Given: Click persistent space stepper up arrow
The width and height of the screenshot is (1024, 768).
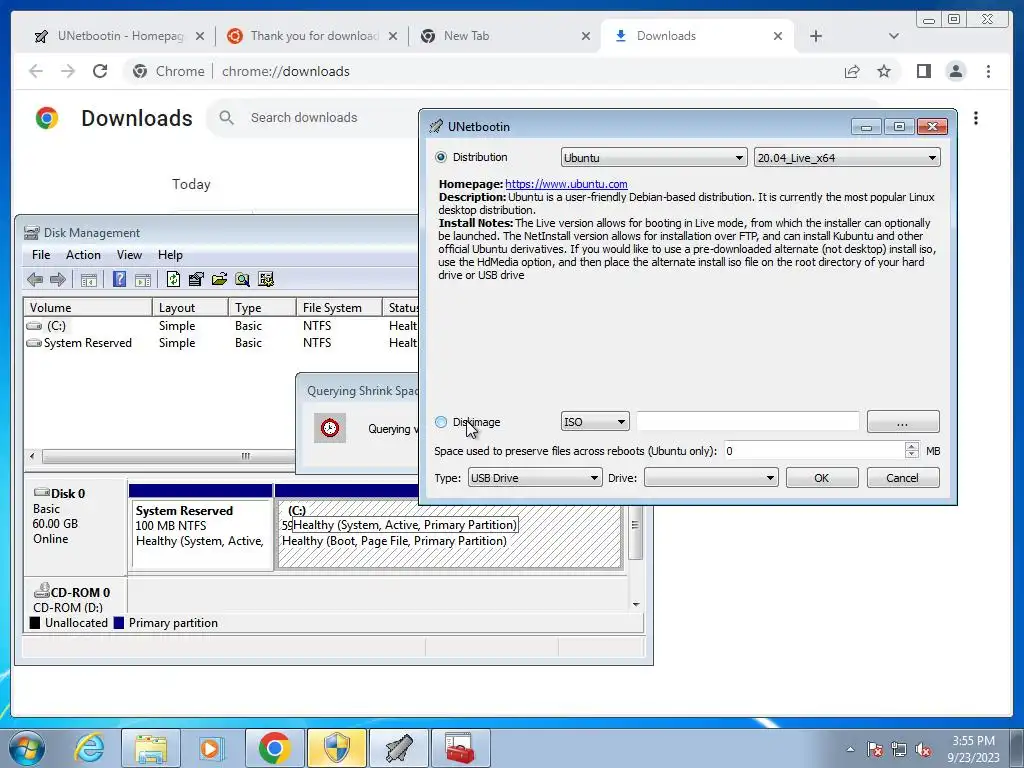Looking at the screenshot, I should point(912,446).
